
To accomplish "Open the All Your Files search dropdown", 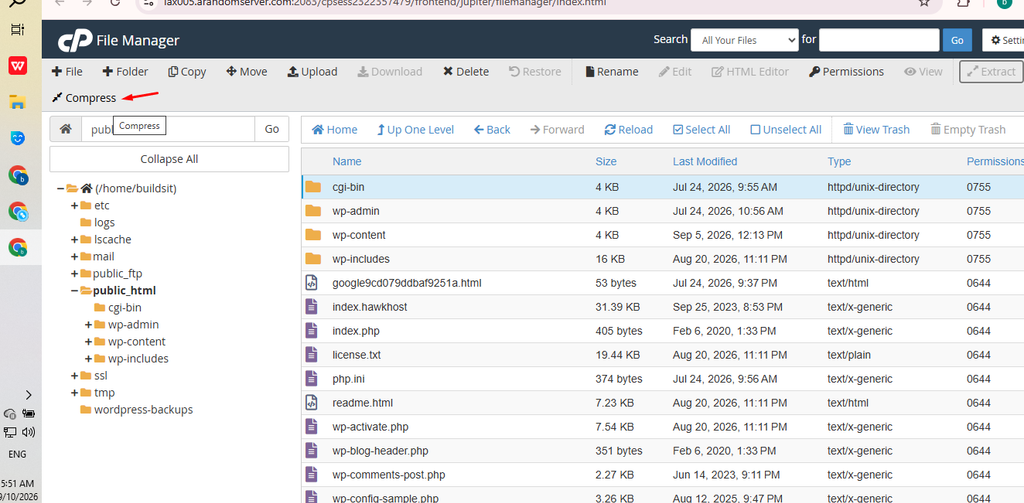I will click(744, 40).
